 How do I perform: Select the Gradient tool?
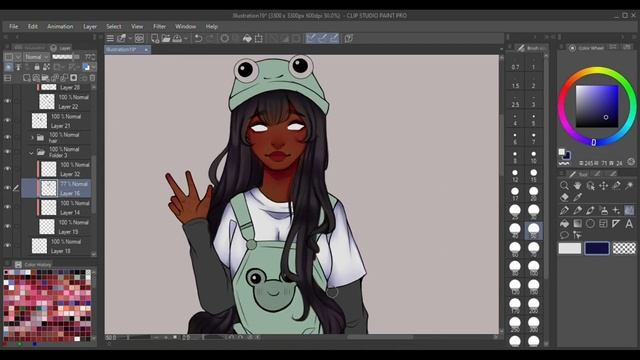pos(578,223)
